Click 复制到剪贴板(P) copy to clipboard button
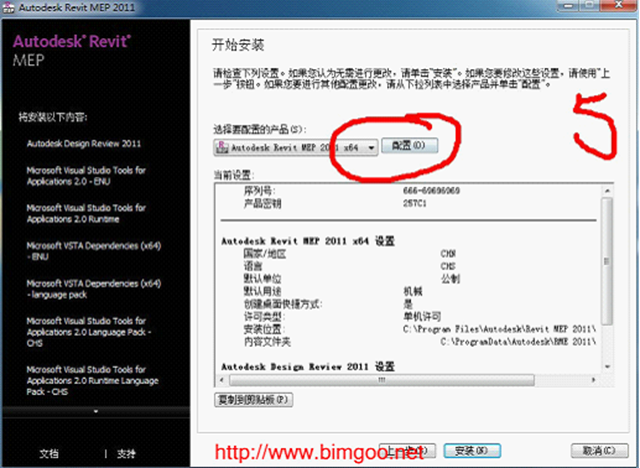Viewport: 640px width, 468px height. point(253,399)
